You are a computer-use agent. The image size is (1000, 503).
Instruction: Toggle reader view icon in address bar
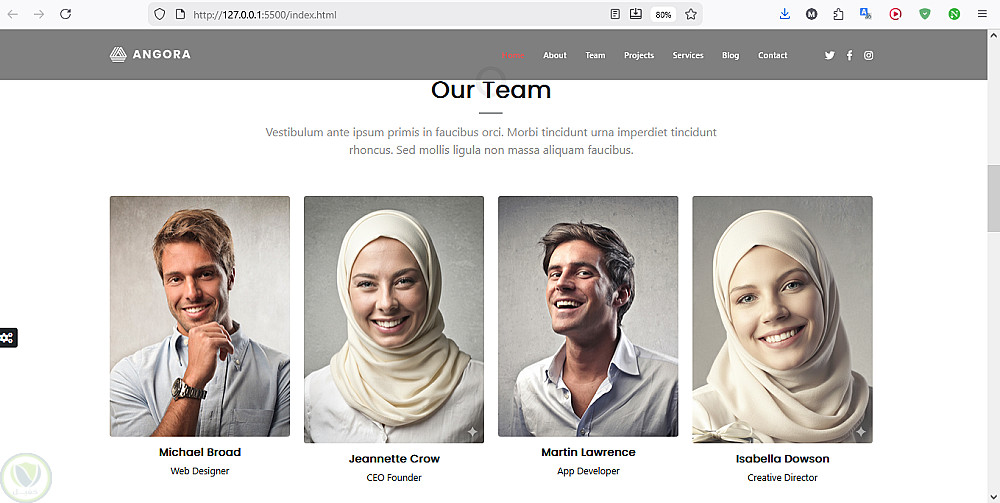pos(615,14)
